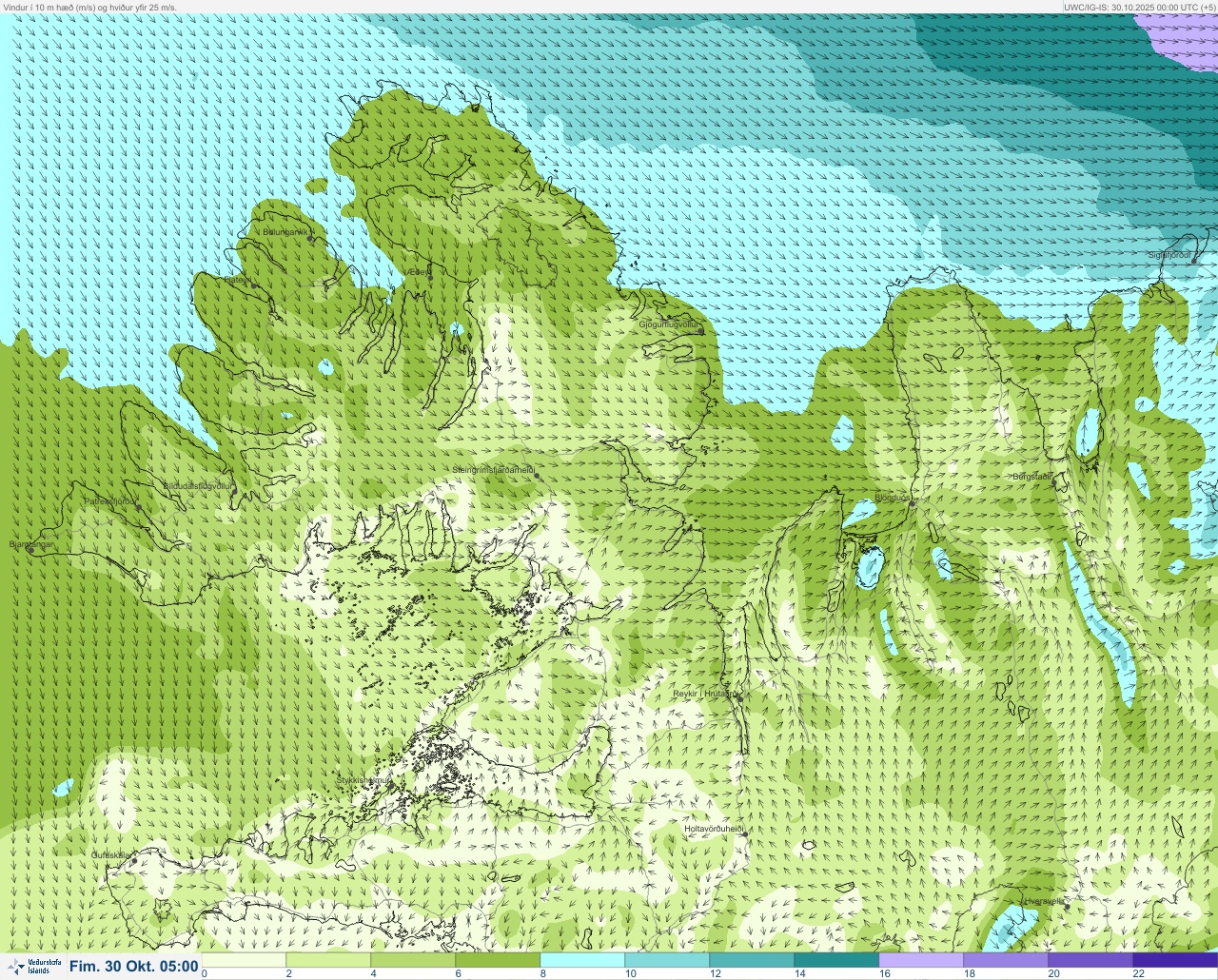Click the 'Stykkishólmur' label
This screenshot has width=1218, height=980.
click(x=363, y=780)
